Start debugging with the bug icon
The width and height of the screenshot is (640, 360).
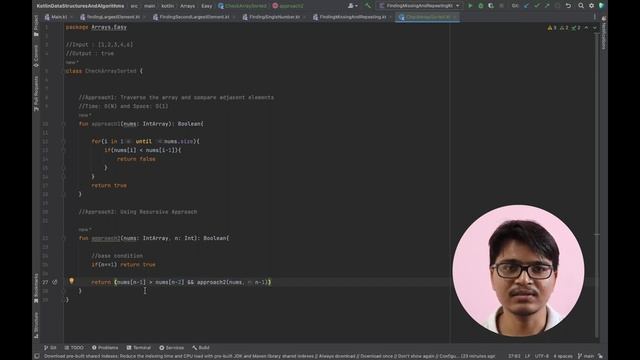481,6
